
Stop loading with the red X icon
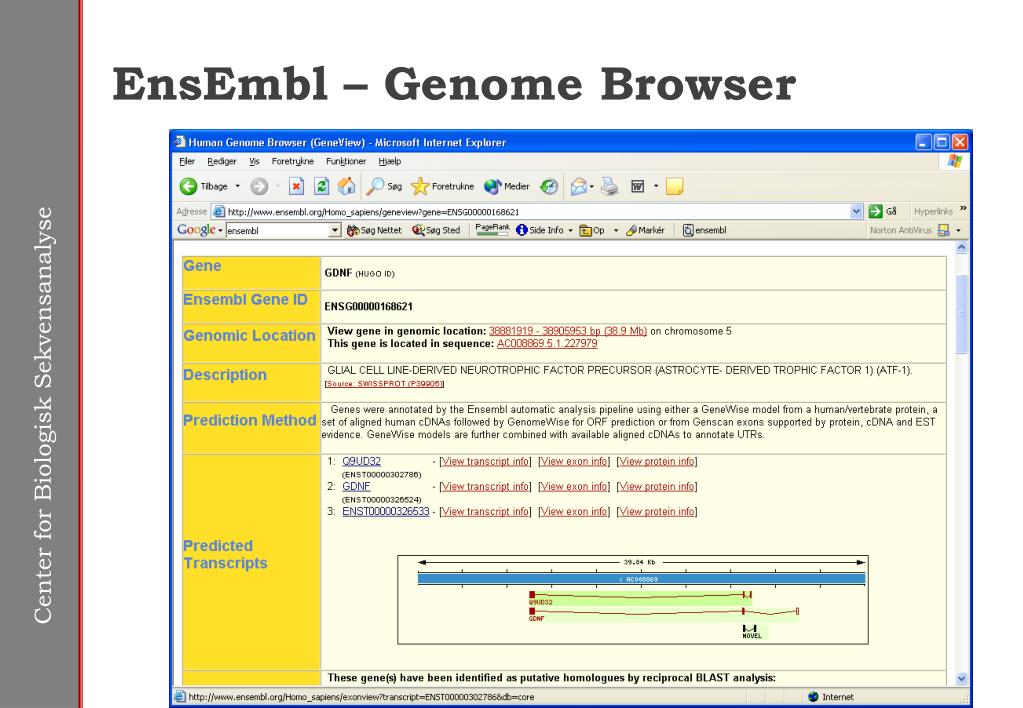[296, 187]
